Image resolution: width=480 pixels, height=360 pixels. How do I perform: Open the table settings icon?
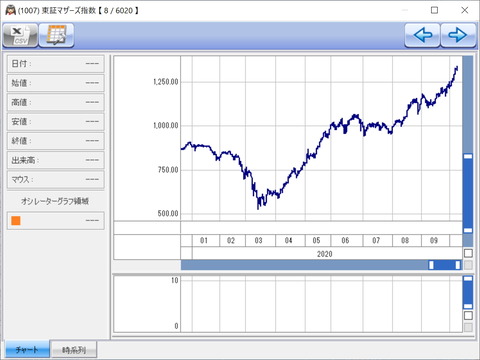[56, 35]
